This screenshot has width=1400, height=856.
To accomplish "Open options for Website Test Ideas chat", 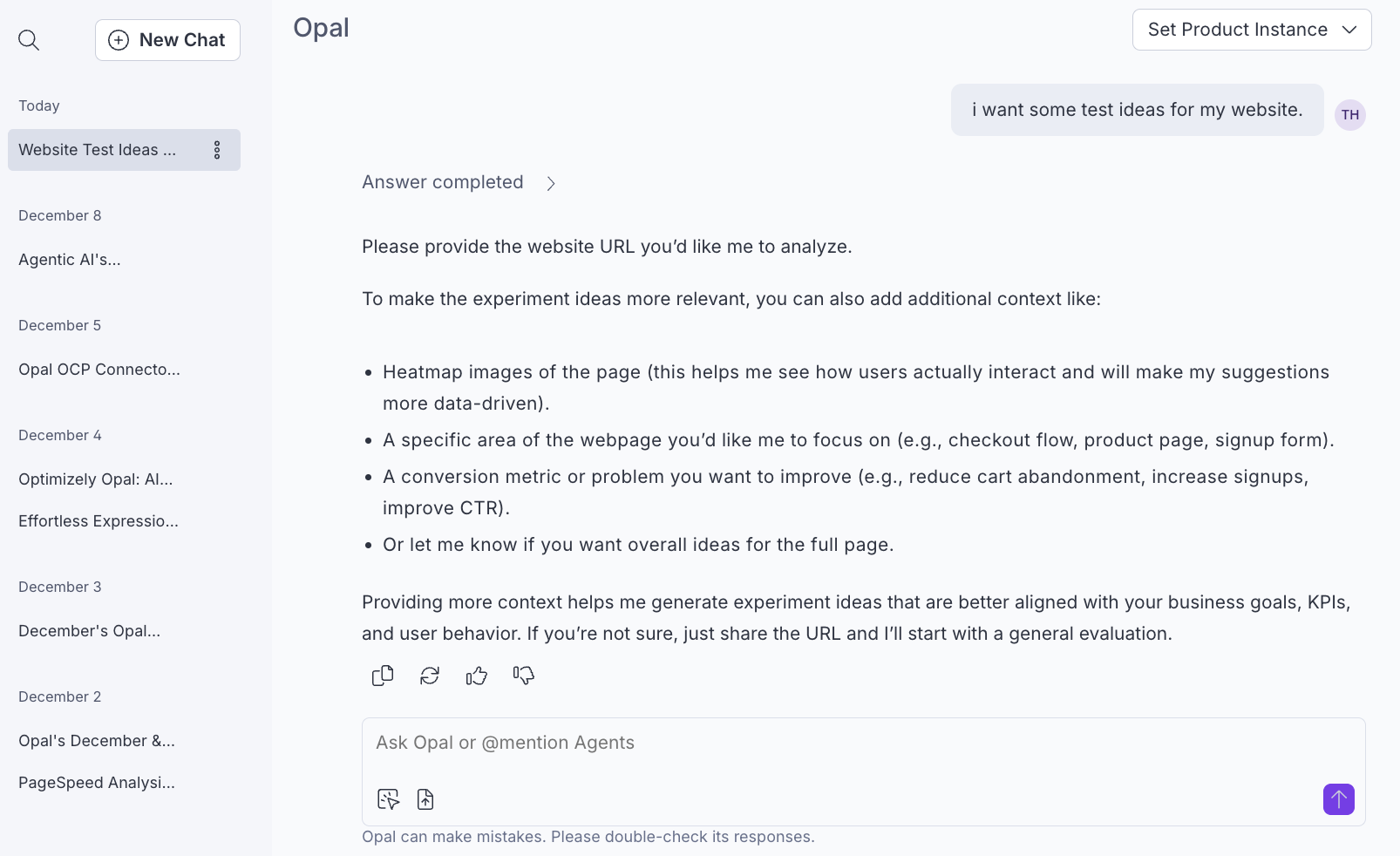I will (217, 149).
